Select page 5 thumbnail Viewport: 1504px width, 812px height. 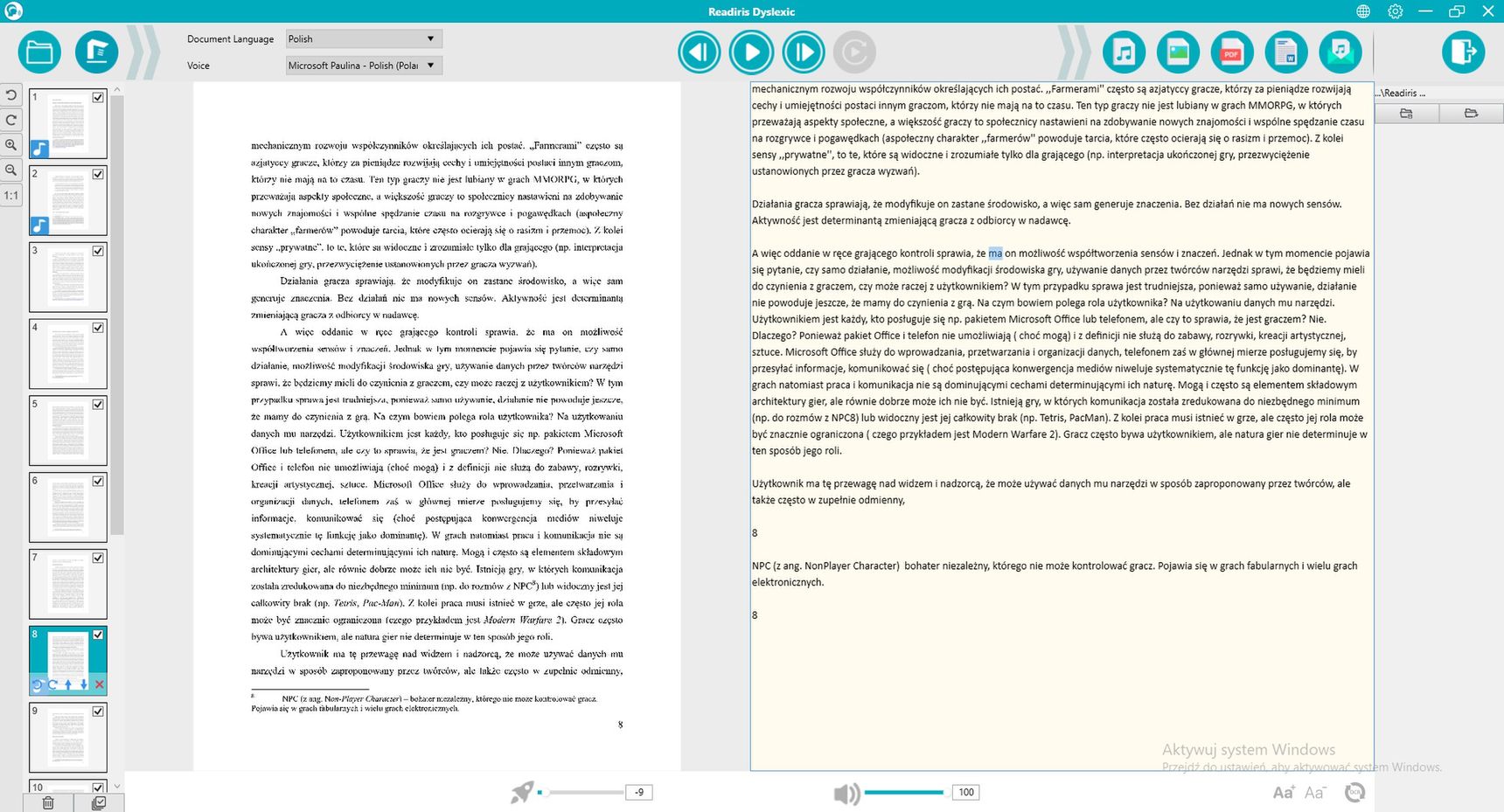tap(68, 431)
